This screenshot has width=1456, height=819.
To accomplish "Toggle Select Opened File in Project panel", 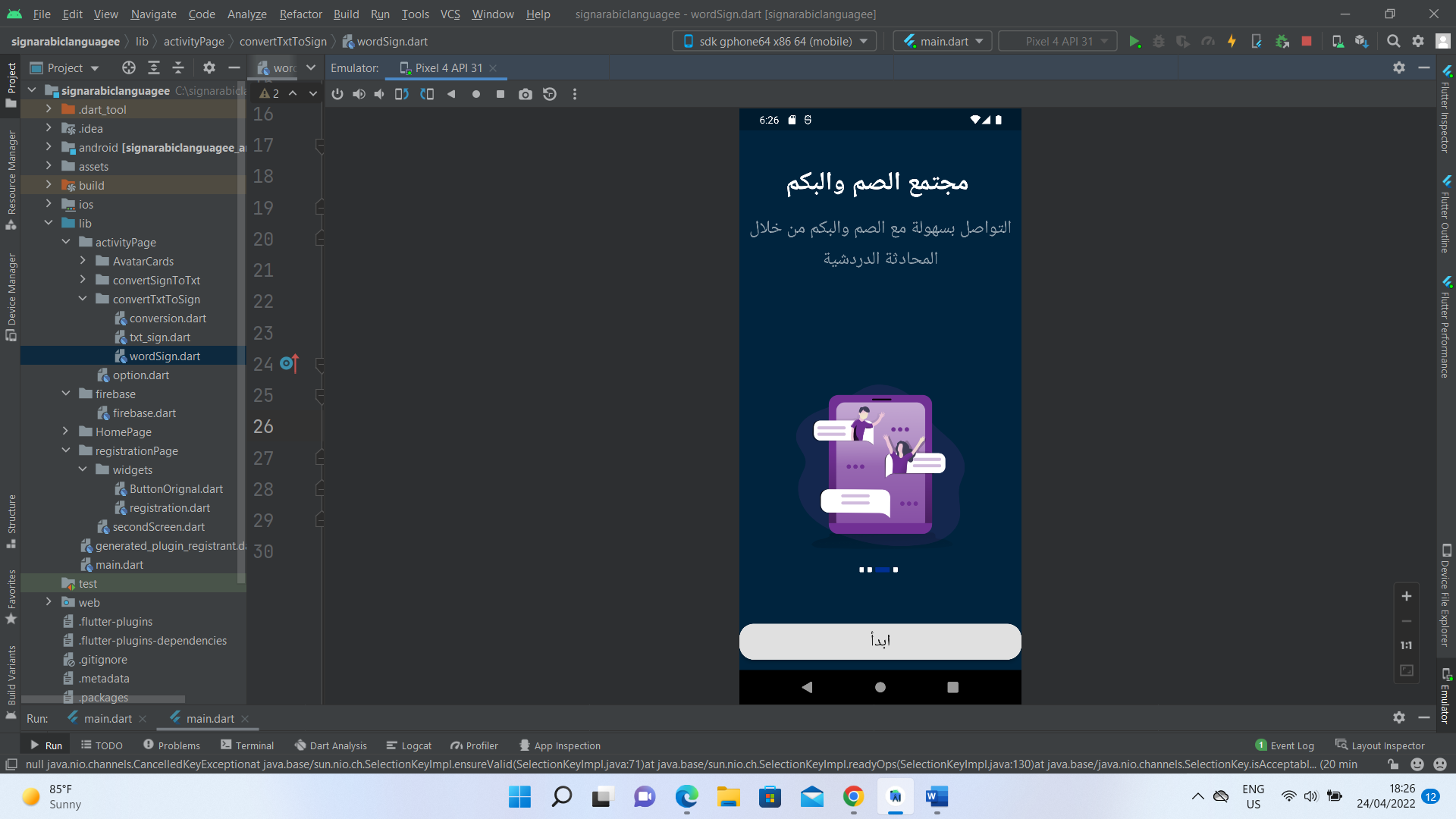I will click(128, 67).
